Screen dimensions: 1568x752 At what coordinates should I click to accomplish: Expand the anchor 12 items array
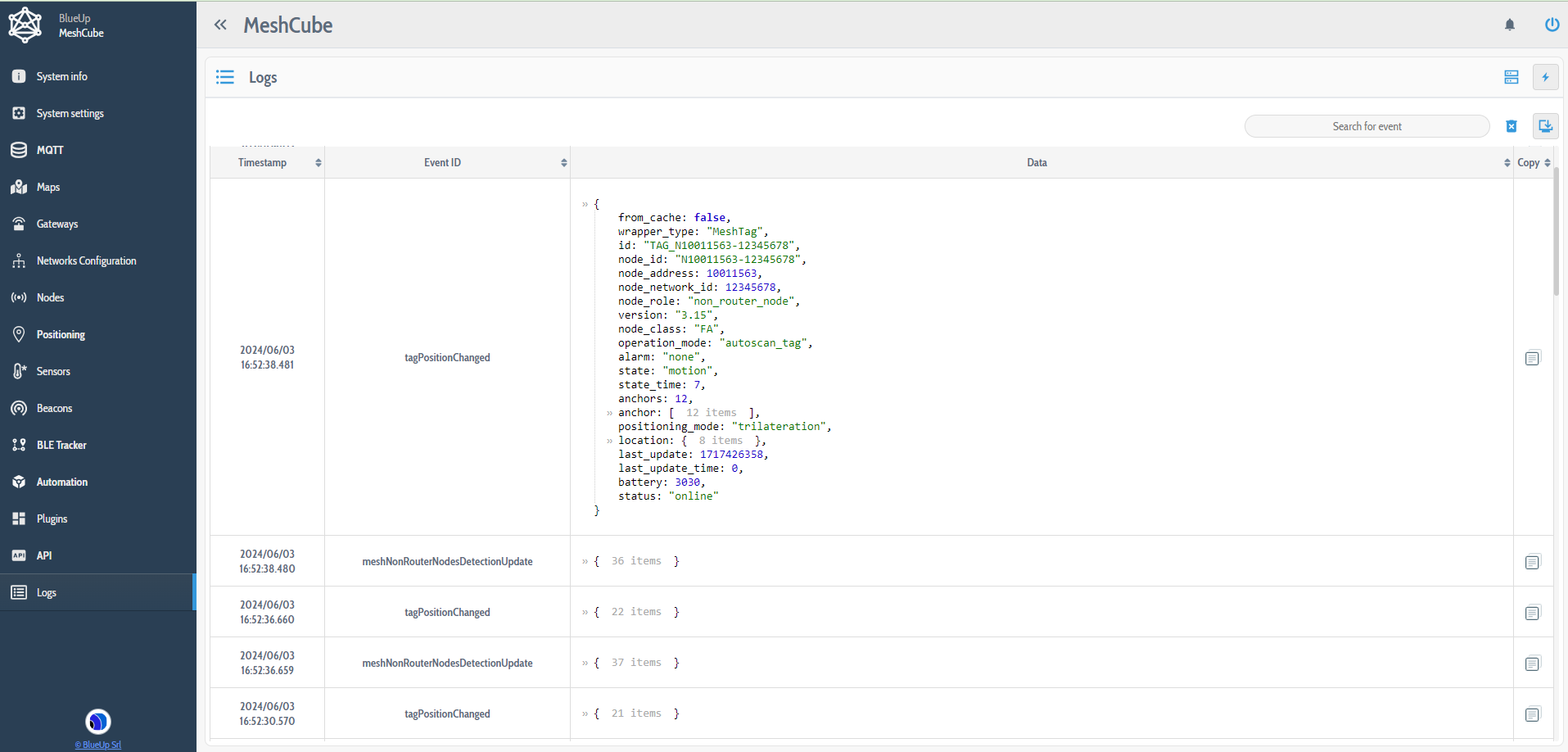pos(609,413)
